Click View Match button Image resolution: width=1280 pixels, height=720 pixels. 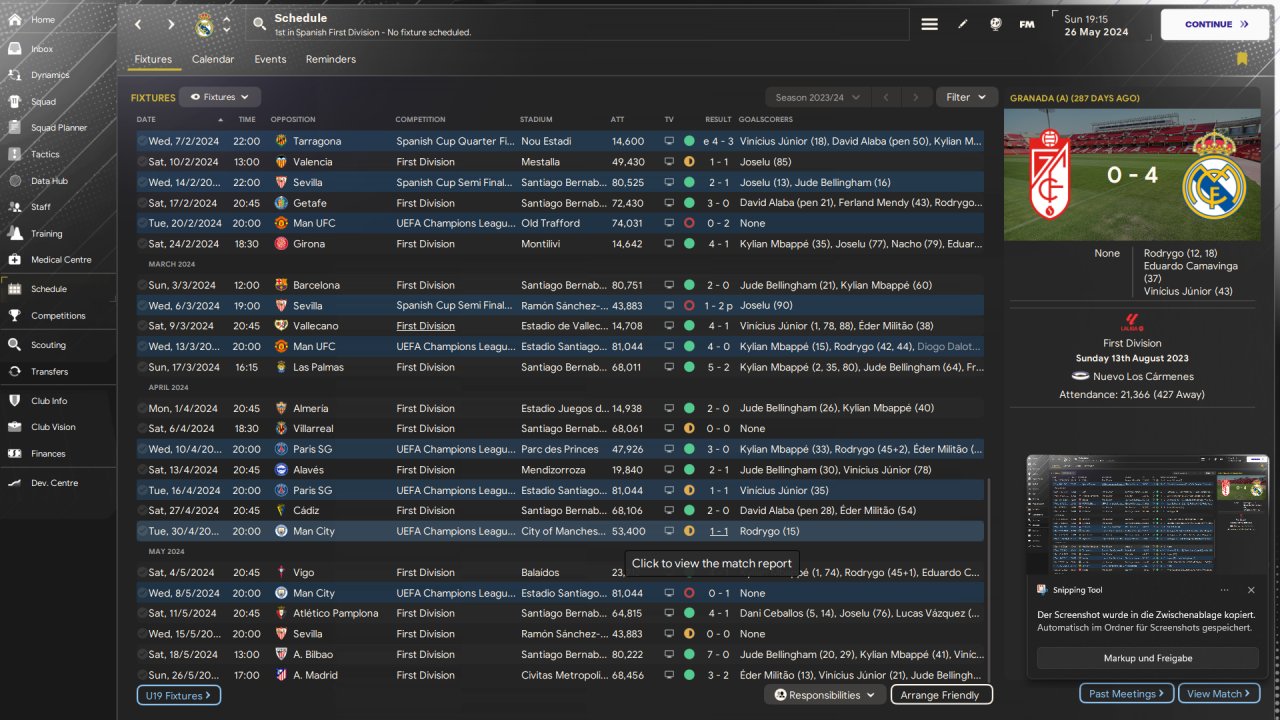[1219, 693]
